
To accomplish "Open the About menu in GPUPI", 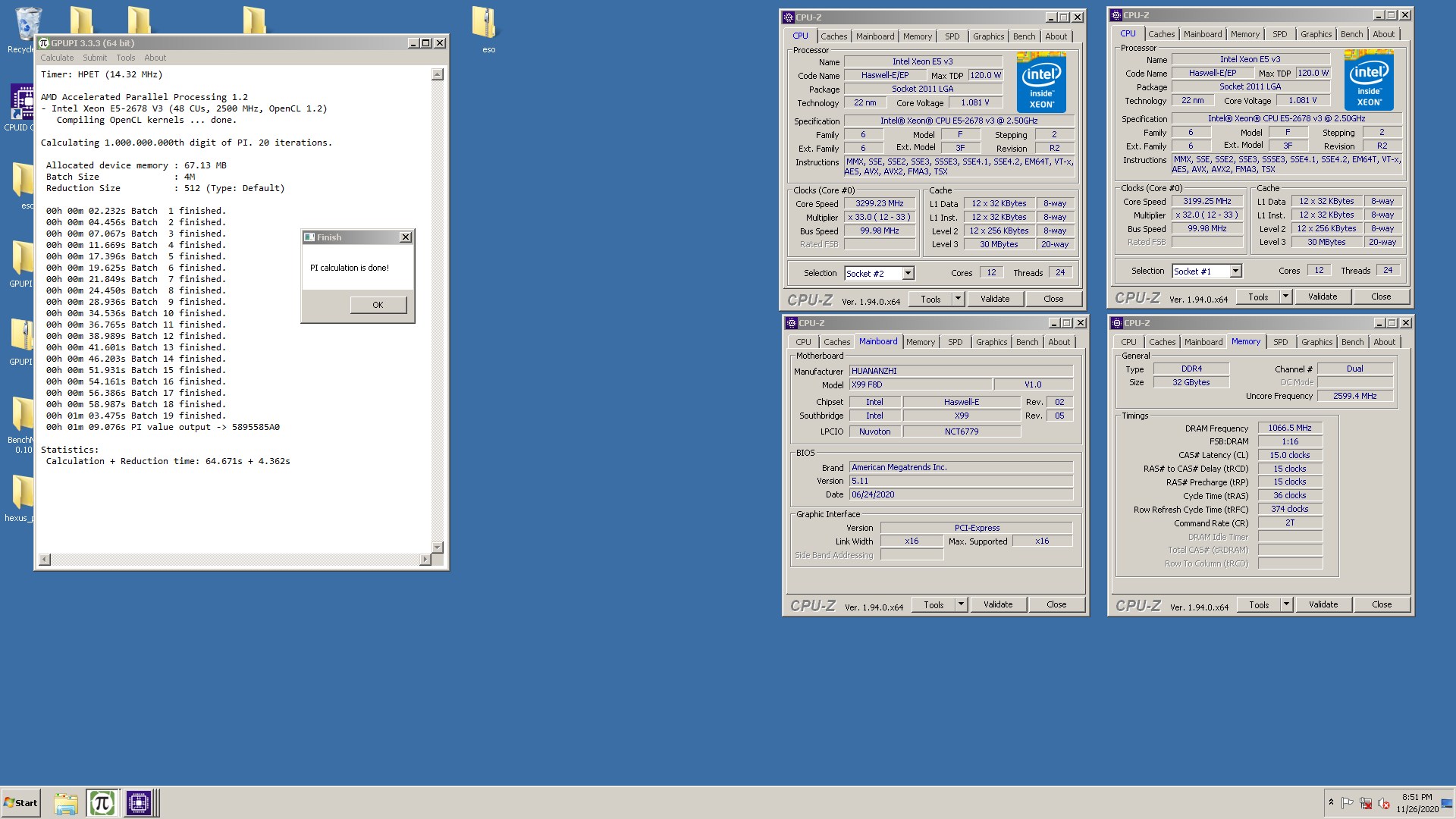I will tap(155, 58).
